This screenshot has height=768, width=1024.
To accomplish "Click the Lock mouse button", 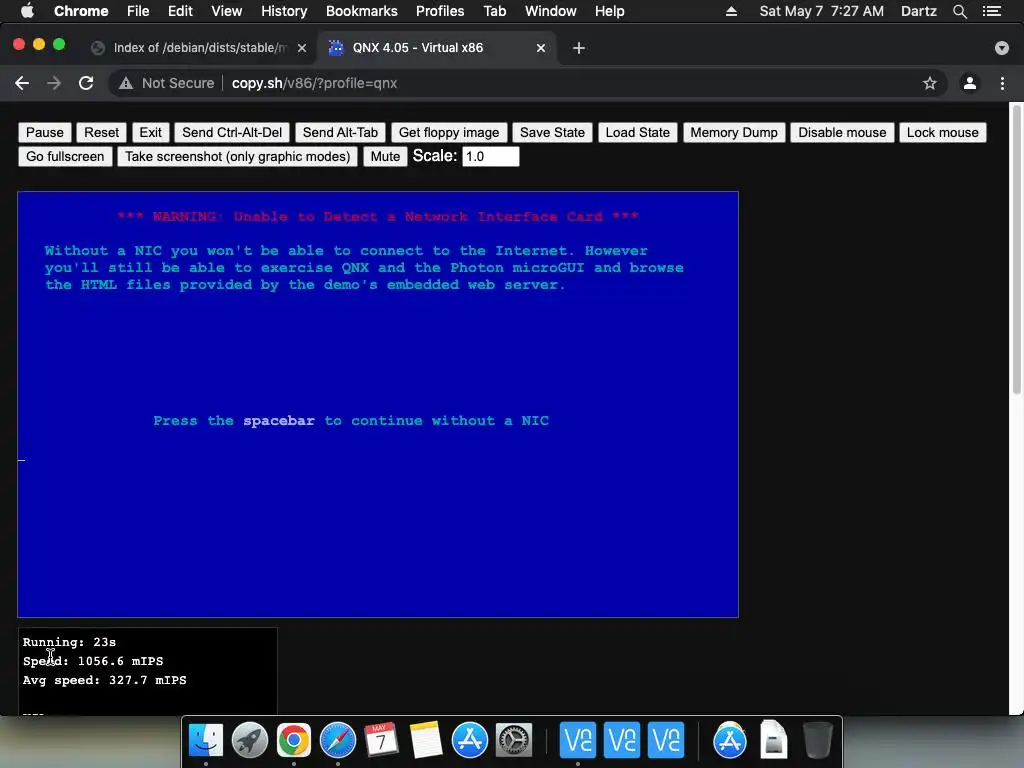I will pos(942,133).
